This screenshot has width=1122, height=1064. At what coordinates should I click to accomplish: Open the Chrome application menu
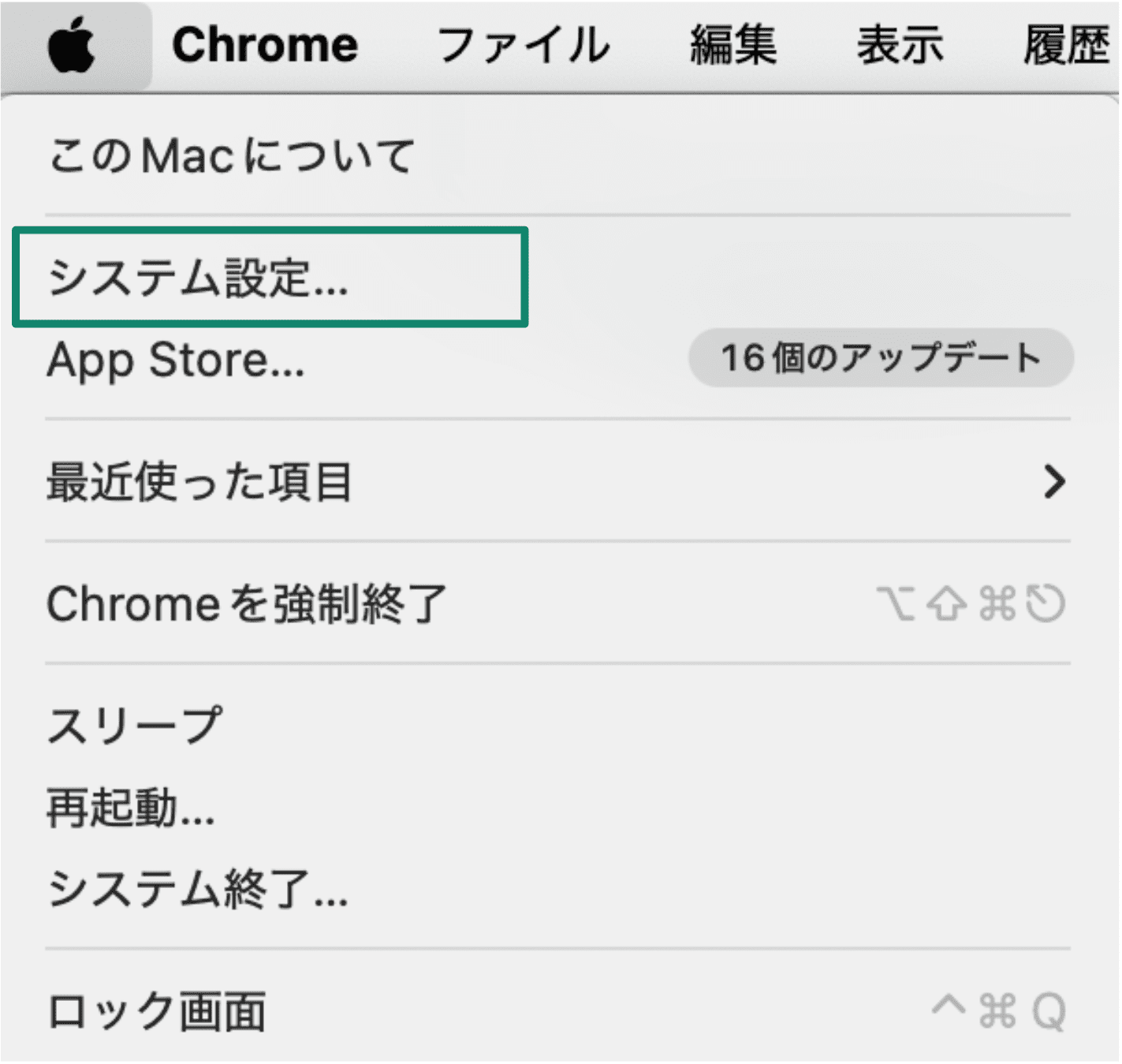(263, 43)
